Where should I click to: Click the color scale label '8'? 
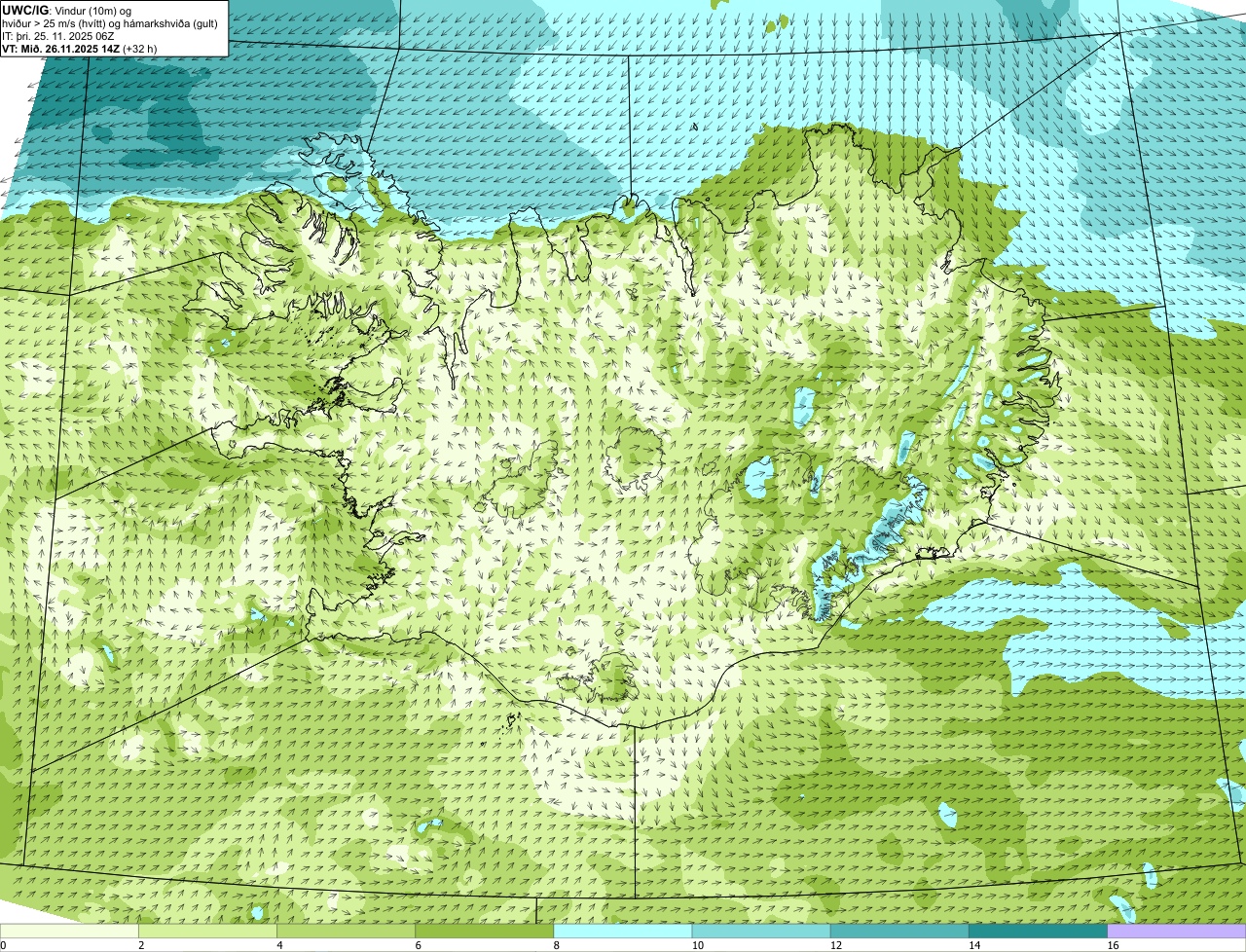point(556,945)
